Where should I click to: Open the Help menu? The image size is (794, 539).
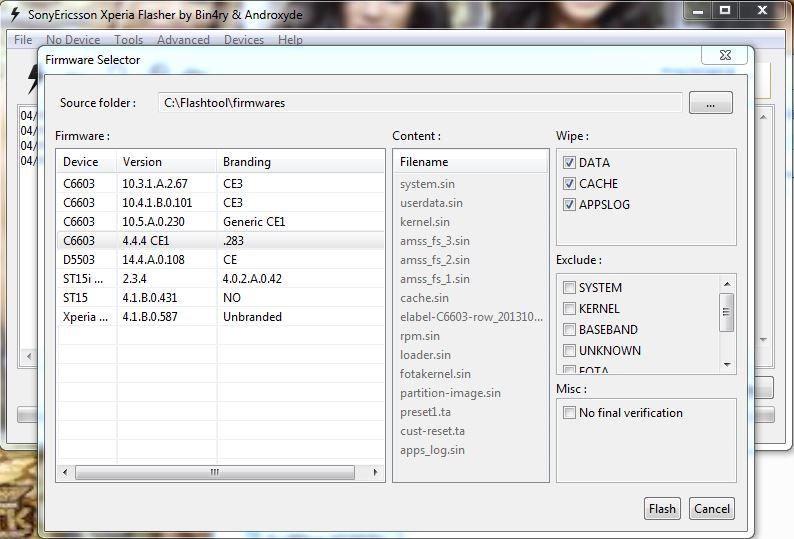290,40
